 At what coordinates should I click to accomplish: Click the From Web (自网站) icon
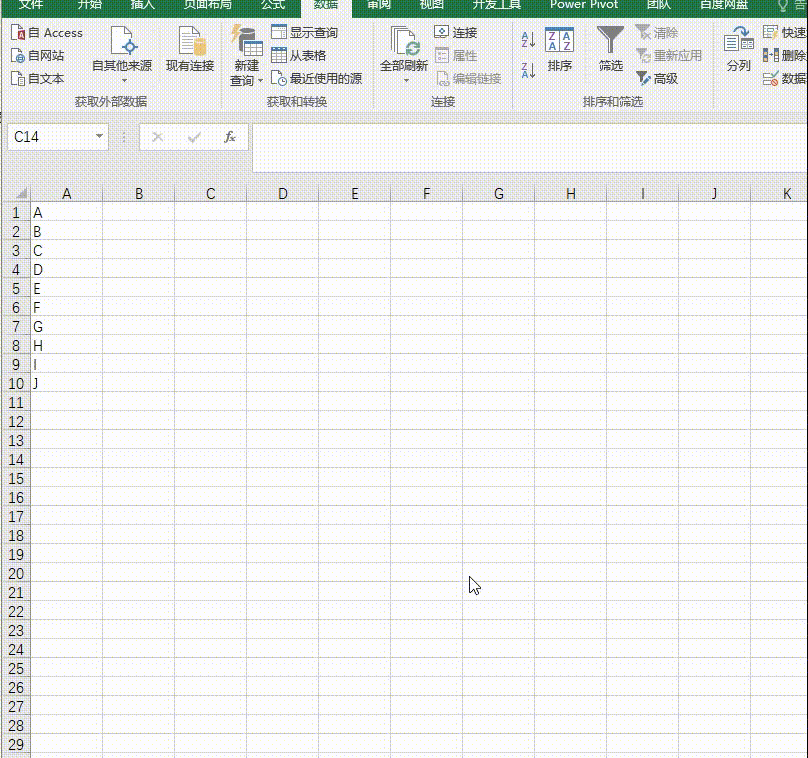click(18, 56)
